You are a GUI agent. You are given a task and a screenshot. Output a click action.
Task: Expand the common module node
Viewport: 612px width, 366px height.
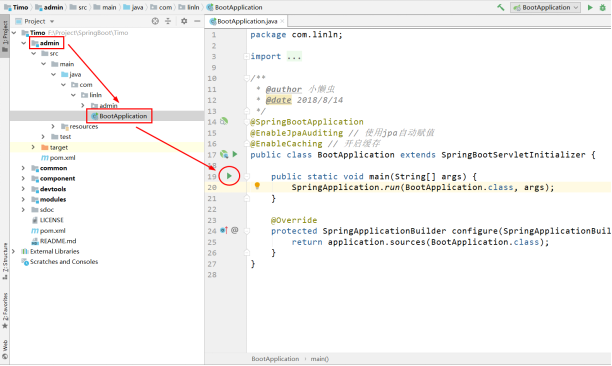23,168
